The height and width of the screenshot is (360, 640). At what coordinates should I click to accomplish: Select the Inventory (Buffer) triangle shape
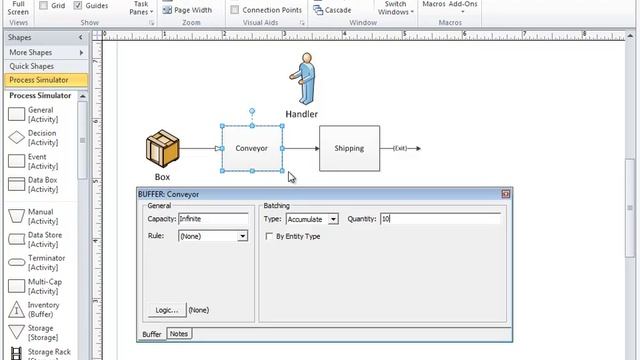point(33,310)
